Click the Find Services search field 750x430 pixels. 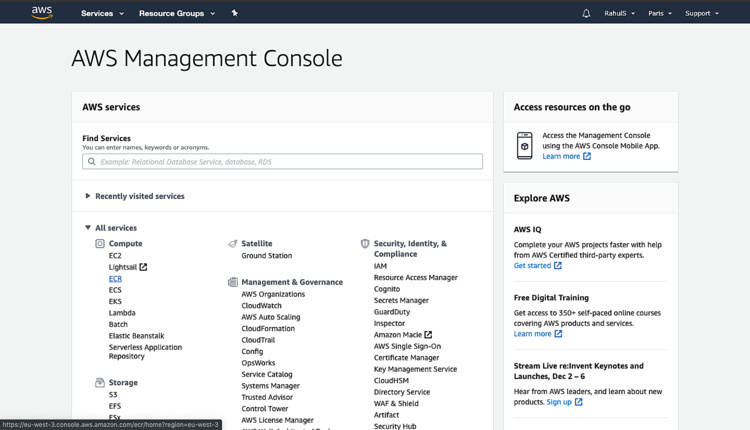282,161
